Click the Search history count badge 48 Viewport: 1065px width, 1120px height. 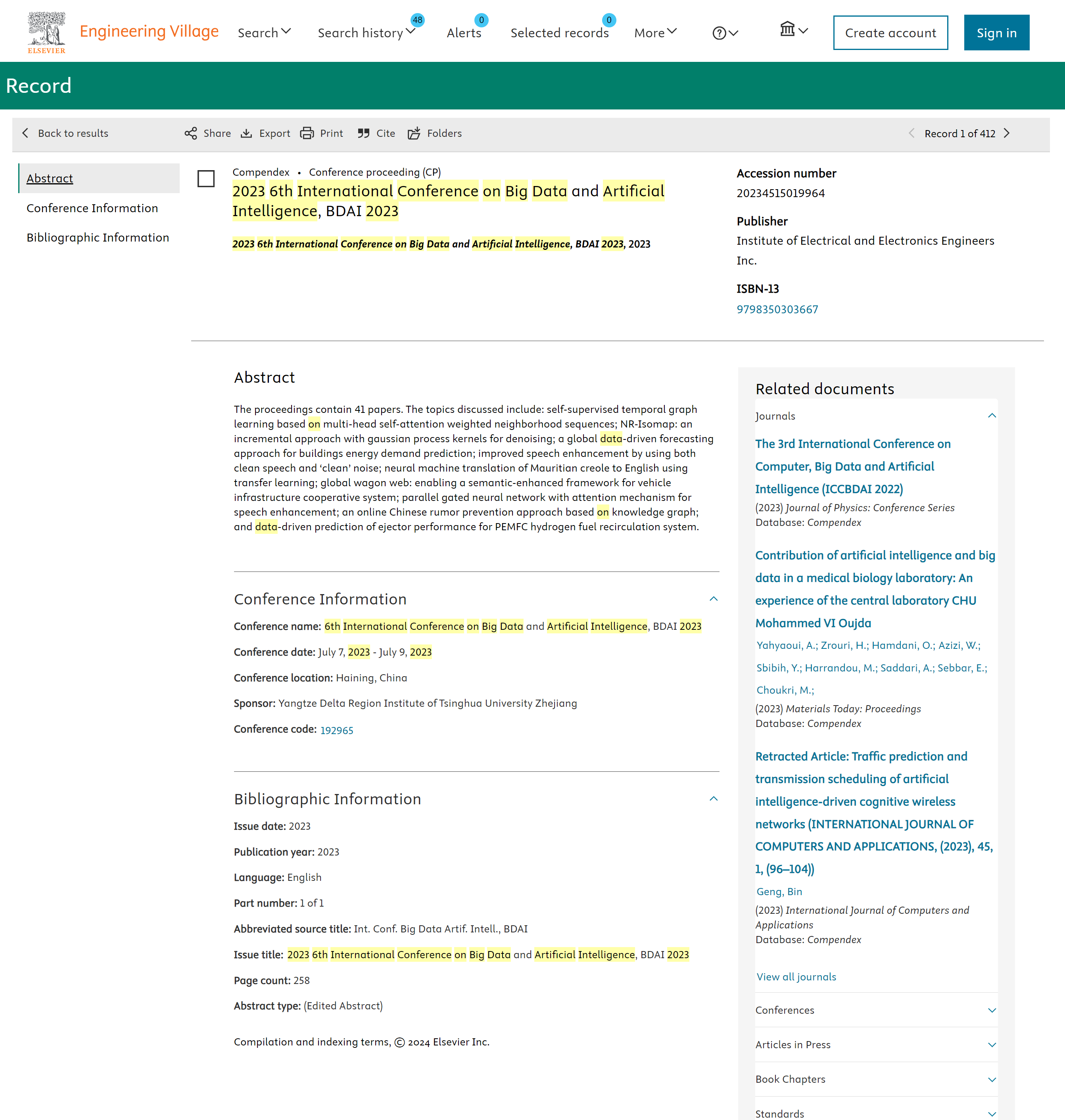(417, 20)
